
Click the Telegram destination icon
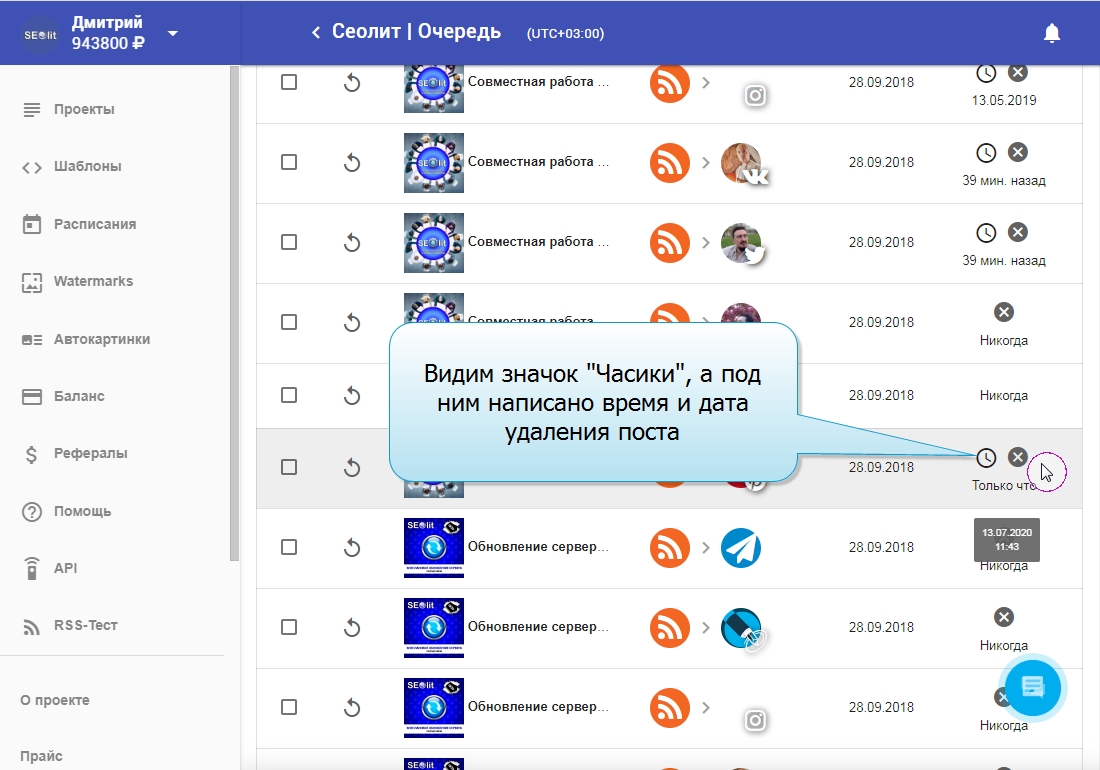pos(741,547)
